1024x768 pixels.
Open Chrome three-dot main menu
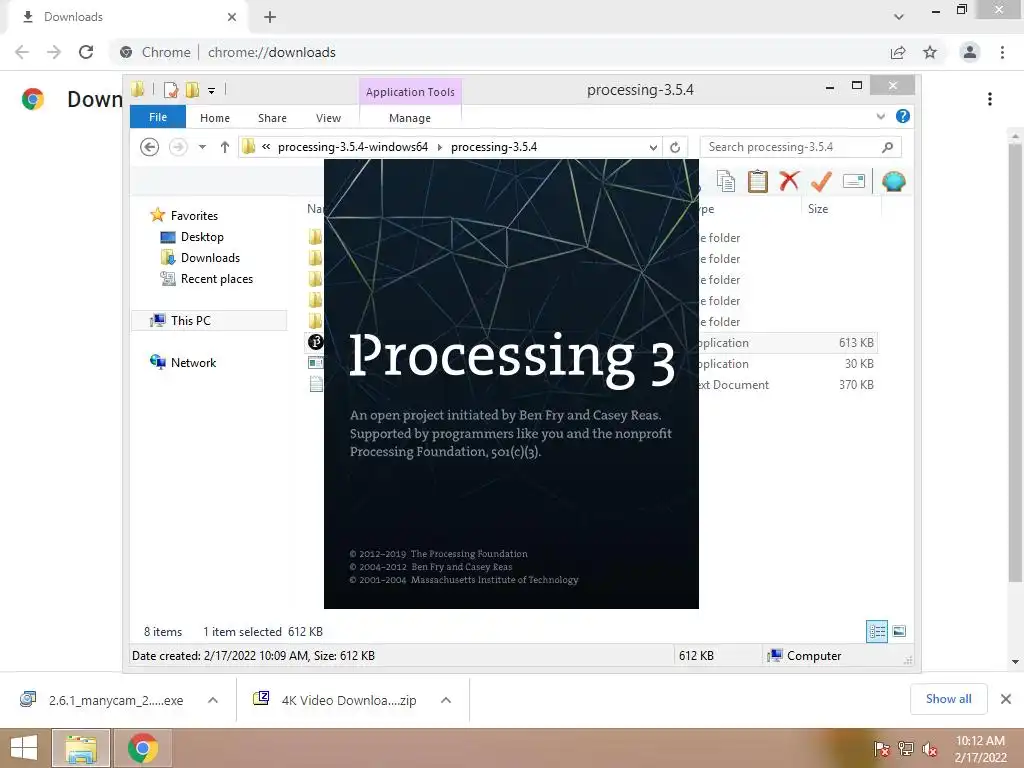[1002, 52]
